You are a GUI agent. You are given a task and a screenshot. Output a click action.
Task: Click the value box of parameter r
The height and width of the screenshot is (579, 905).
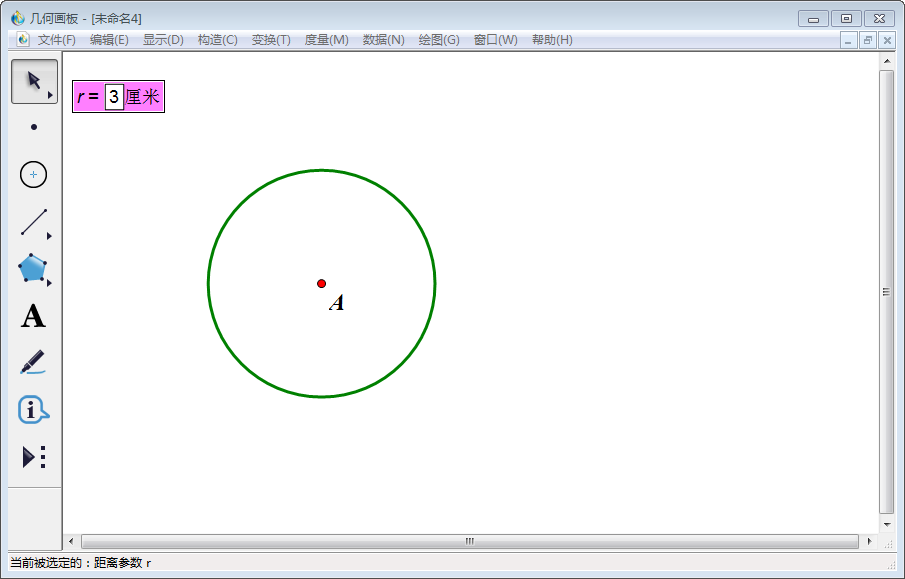click(114, 96)
